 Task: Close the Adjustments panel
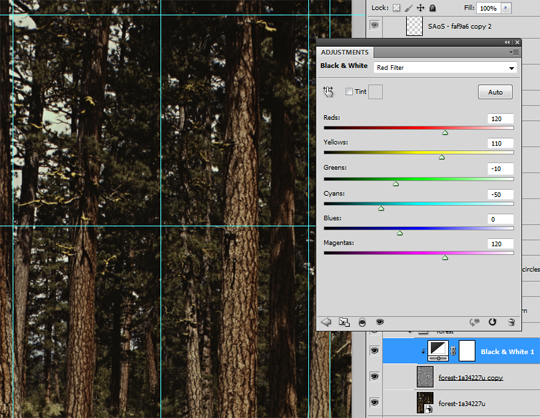coord(517,42)
